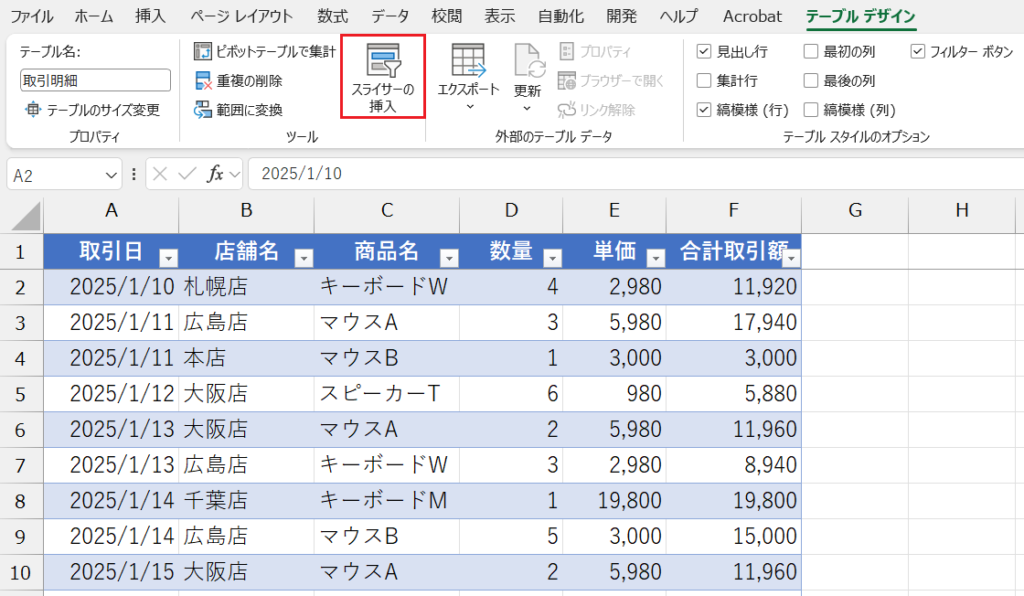Click inside the テーブル名 input field
The height and width of the screenshot is (596, 1024).
(x=94, y=79)
